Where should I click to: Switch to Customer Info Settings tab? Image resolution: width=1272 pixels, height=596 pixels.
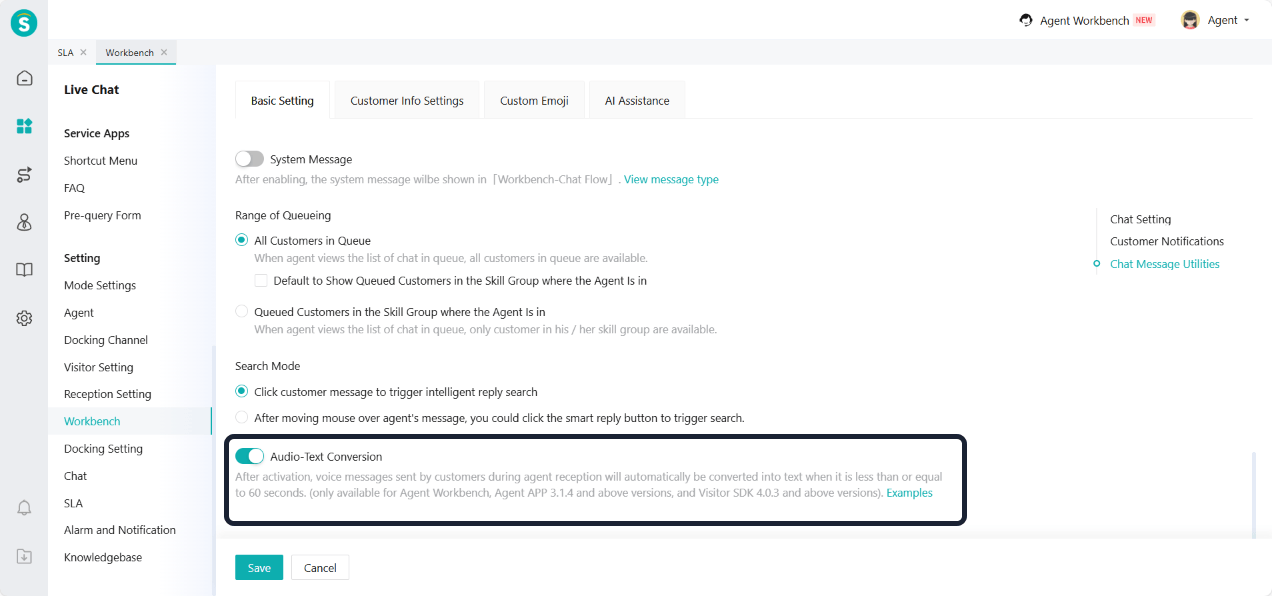pyautogui.click(x=407, y=101)
